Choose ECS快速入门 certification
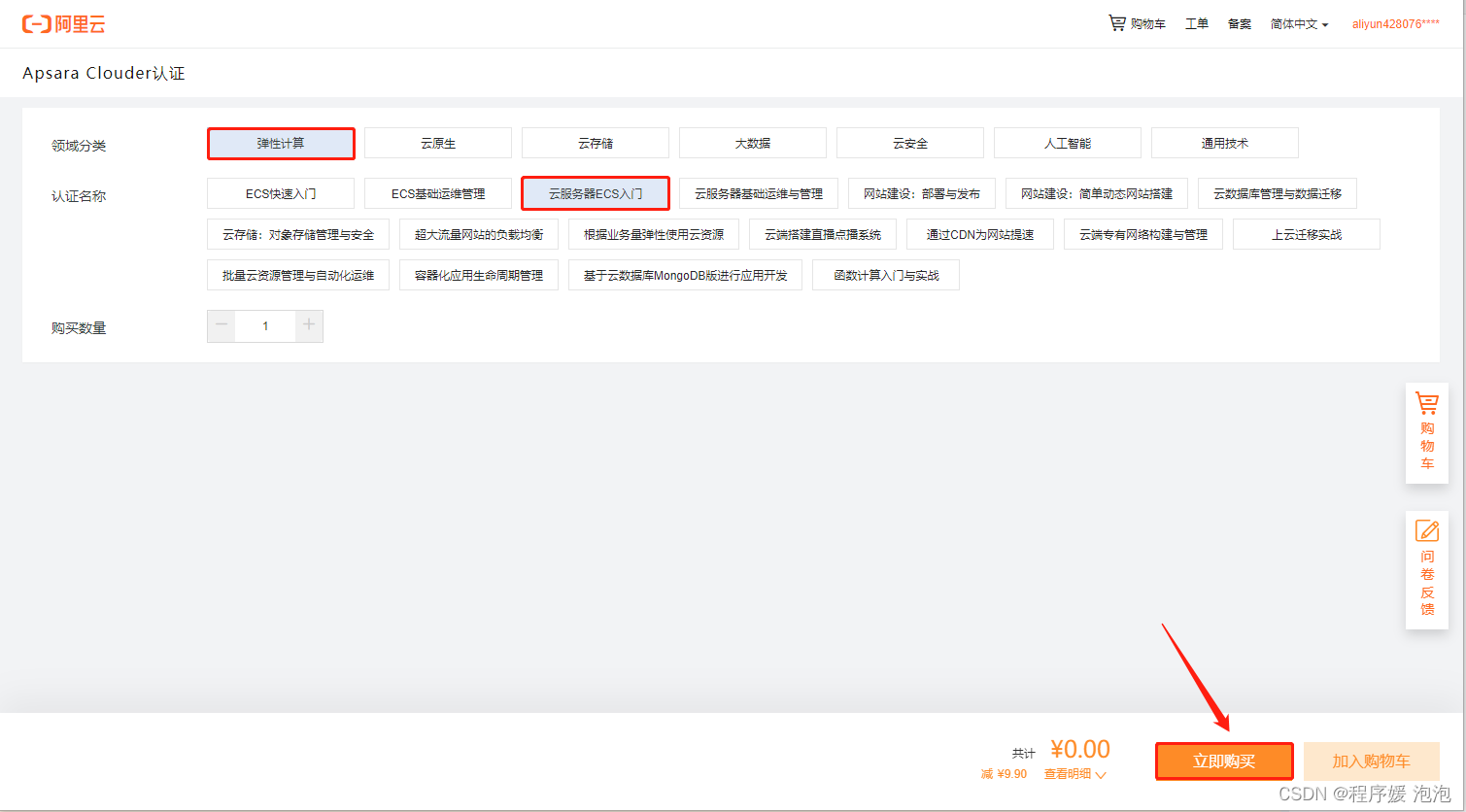The height and width of the screenshot is (812, 1466). pos(281,193)
